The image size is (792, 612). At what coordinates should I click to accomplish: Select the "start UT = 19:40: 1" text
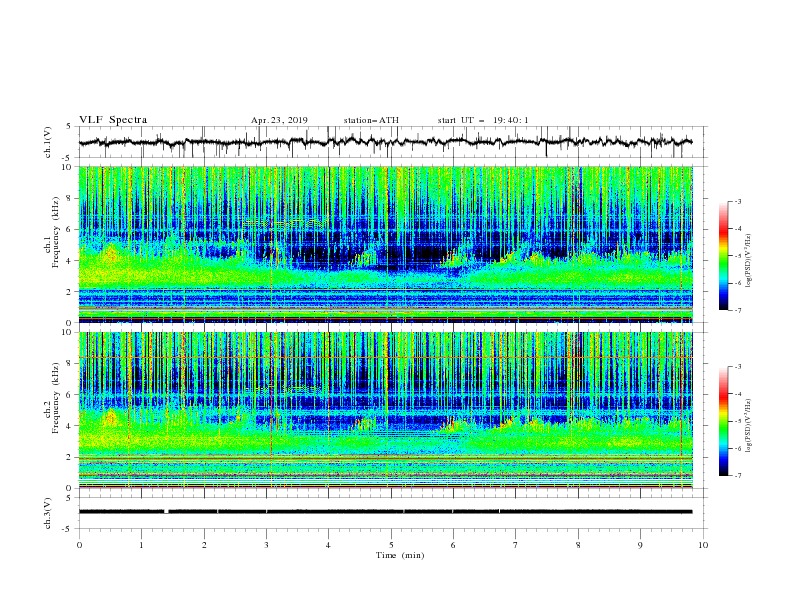pos(483,120)
